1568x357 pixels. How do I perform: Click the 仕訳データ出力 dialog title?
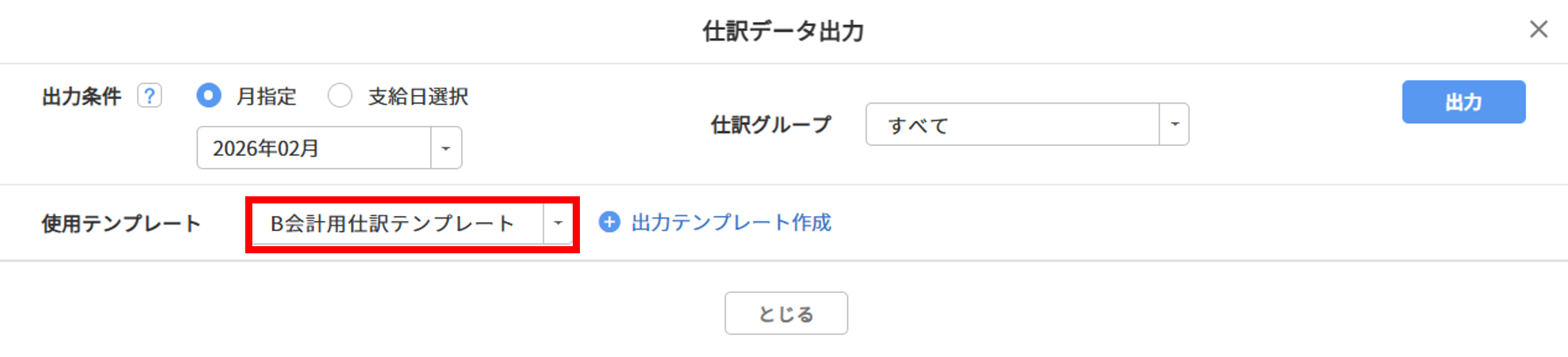pyautogui.click(x=783, y=31)
